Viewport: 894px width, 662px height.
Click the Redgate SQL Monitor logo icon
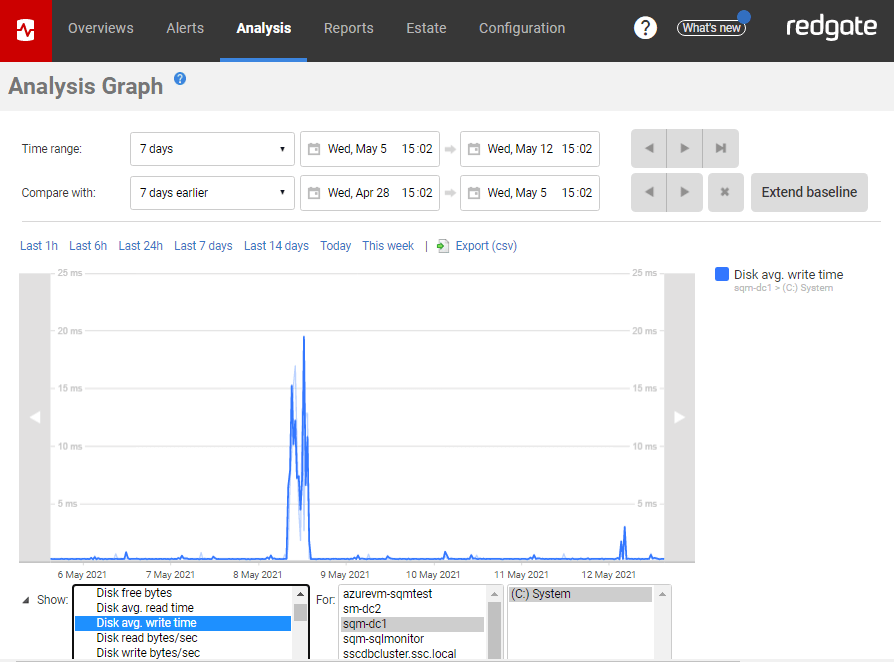point(25,30)
